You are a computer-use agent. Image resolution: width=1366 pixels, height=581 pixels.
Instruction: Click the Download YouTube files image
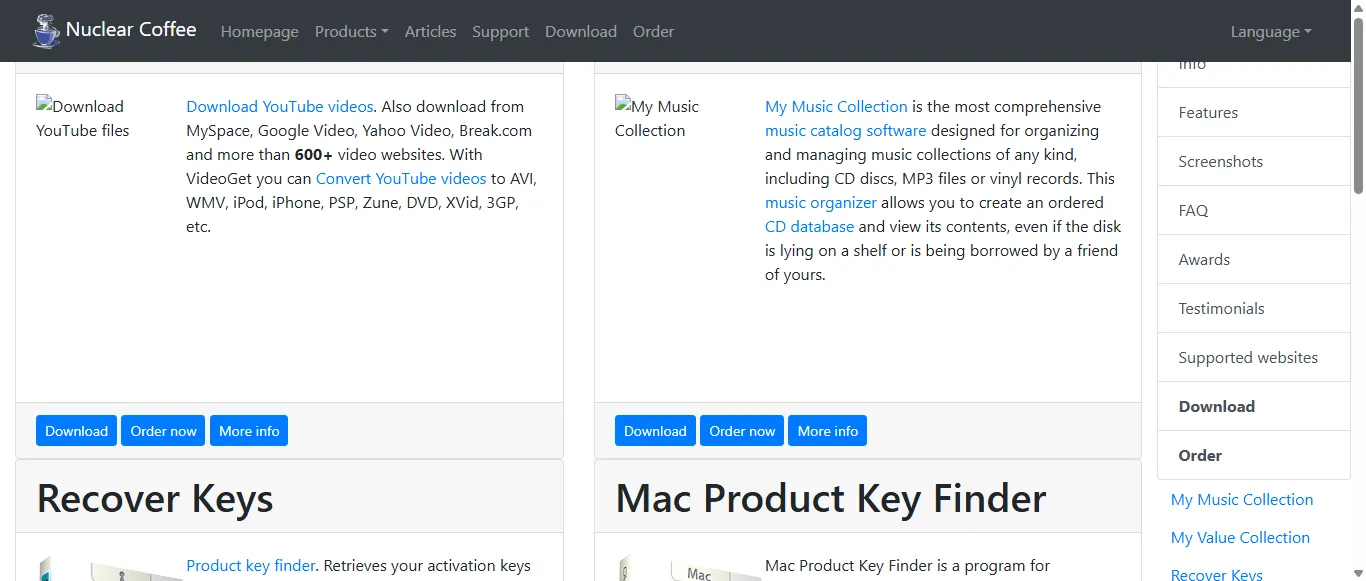point(82,118)
